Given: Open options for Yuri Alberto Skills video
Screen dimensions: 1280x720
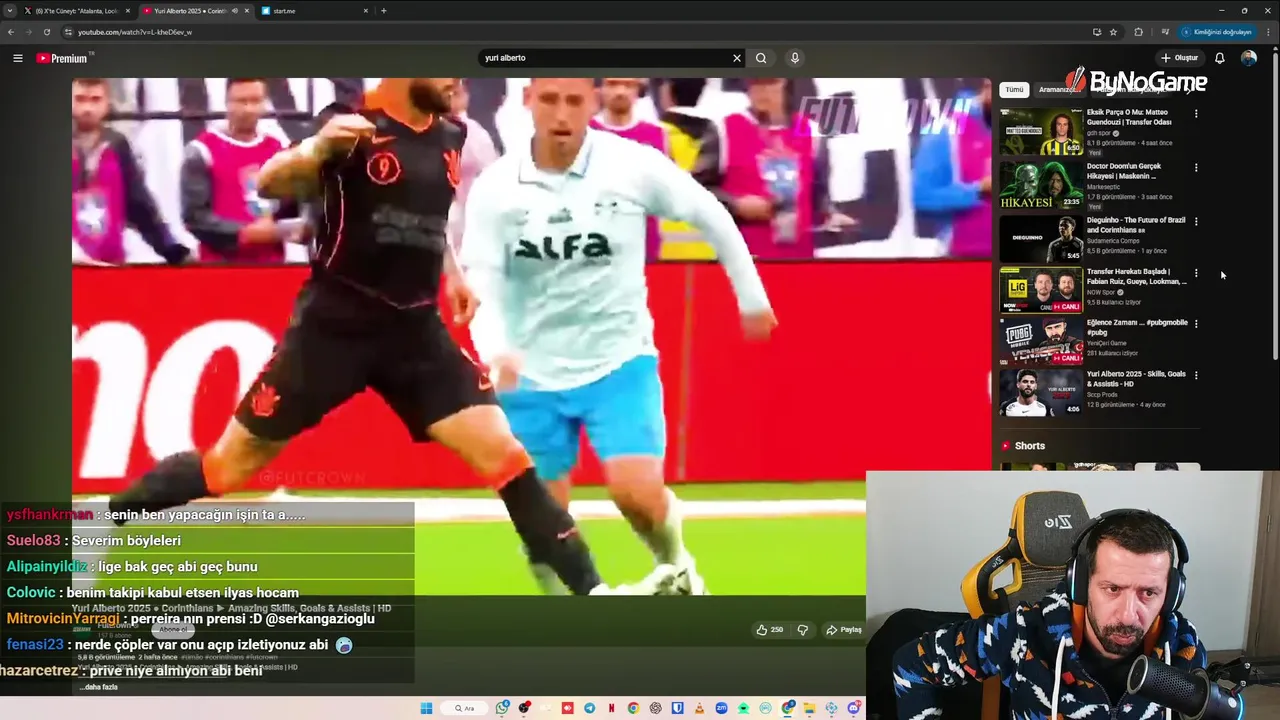Looking at the screenshot, I should [x=1196, y=376].
